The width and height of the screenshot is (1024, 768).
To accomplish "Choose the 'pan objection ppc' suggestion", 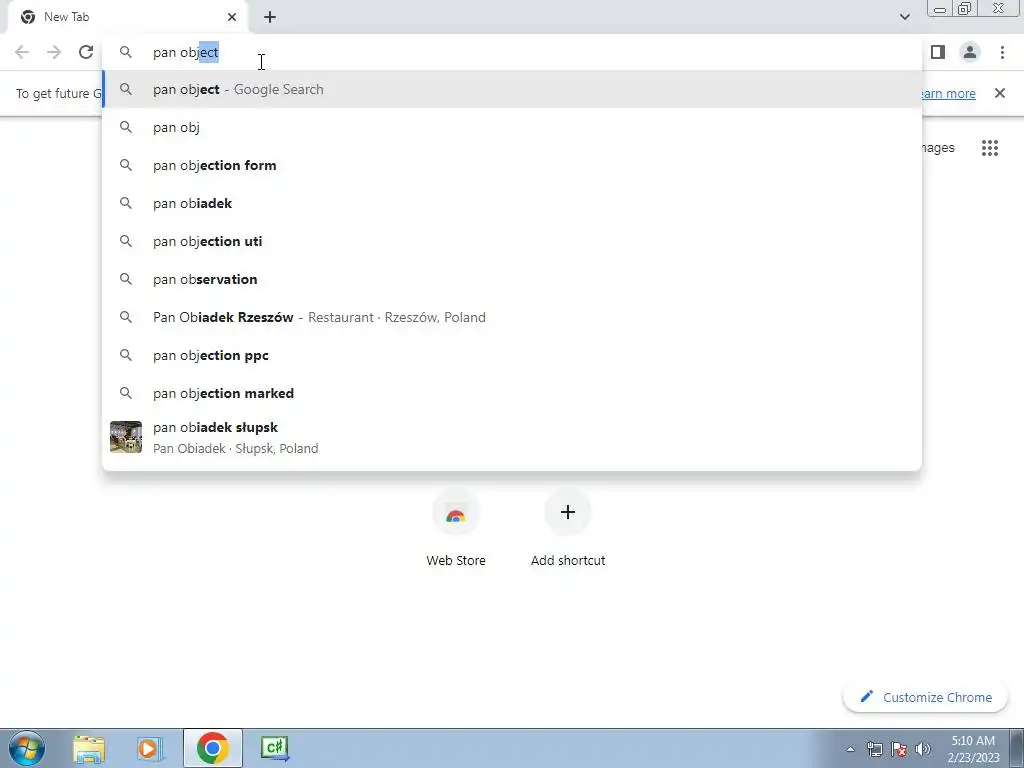I will point(512,355).
